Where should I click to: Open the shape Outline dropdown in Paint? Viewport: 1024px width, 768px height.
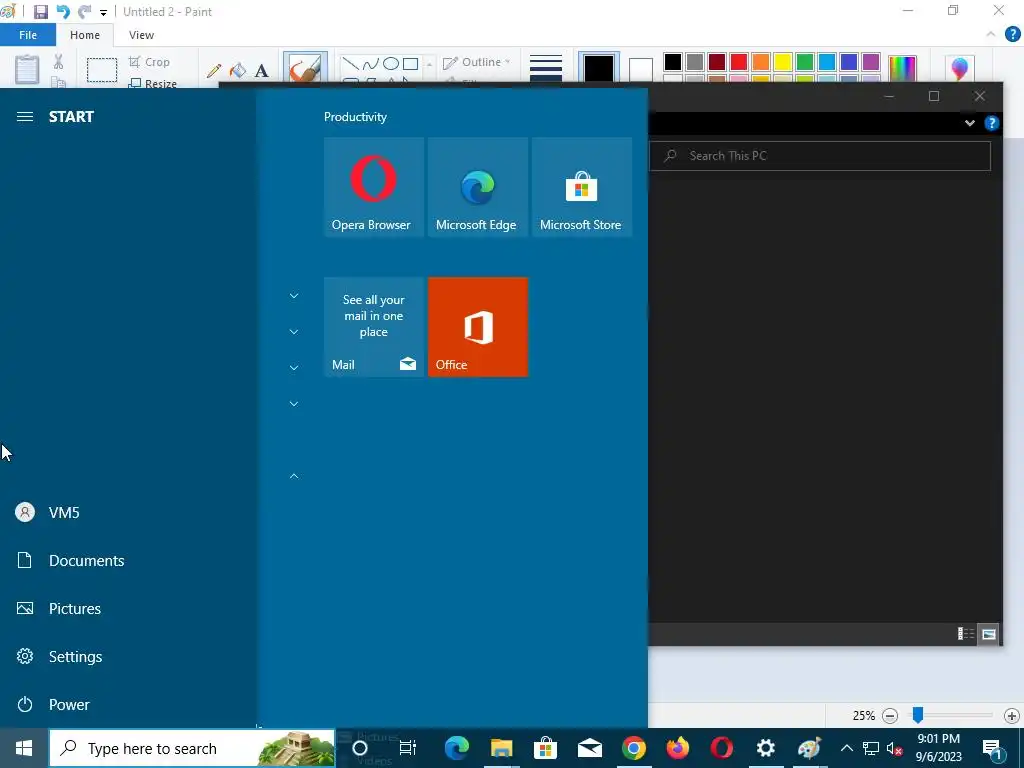click(x=477, y=62)
